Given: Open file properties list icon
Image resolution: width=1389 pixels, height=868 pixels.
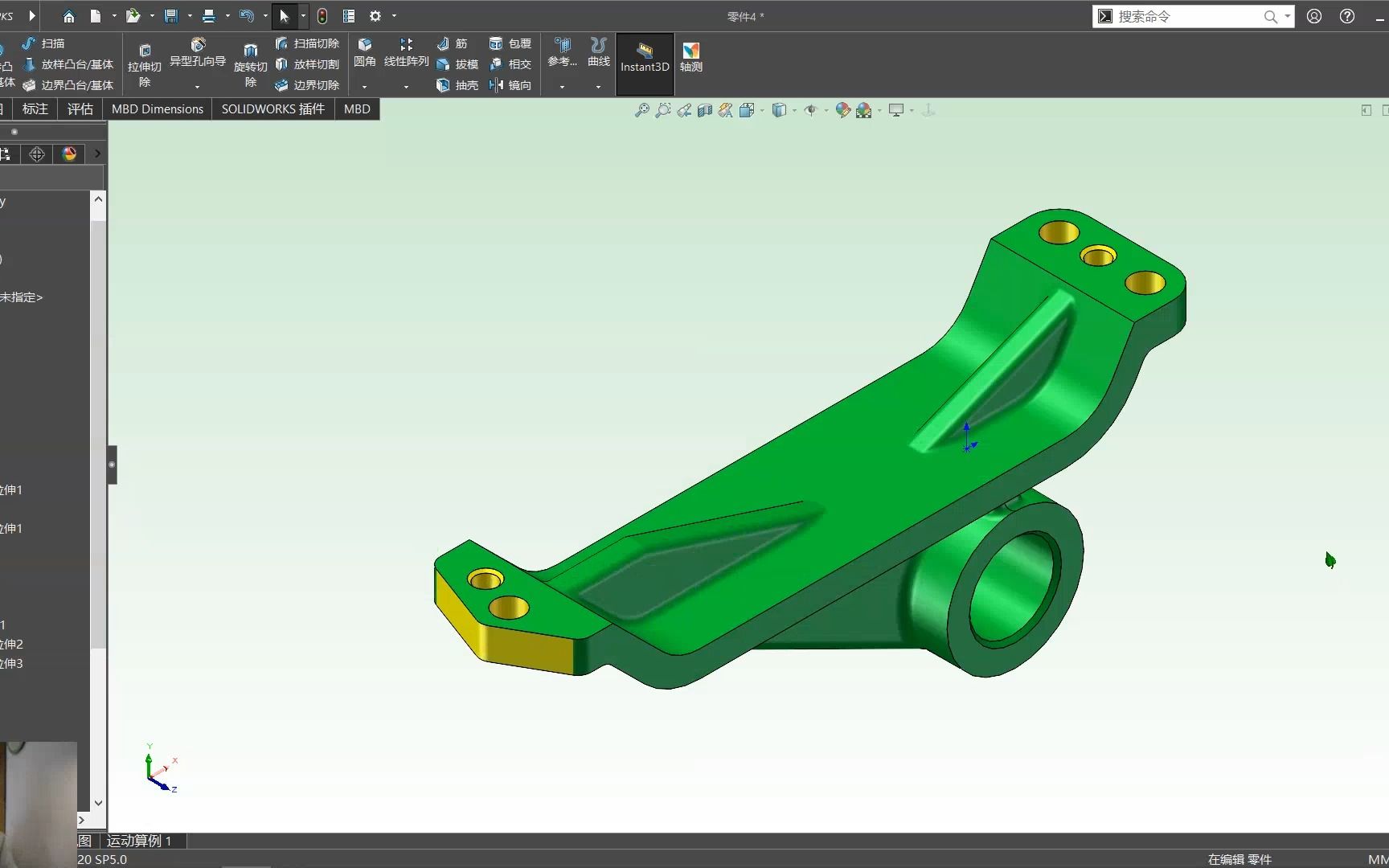Looking at the screenshot, I should coord(349,16).
